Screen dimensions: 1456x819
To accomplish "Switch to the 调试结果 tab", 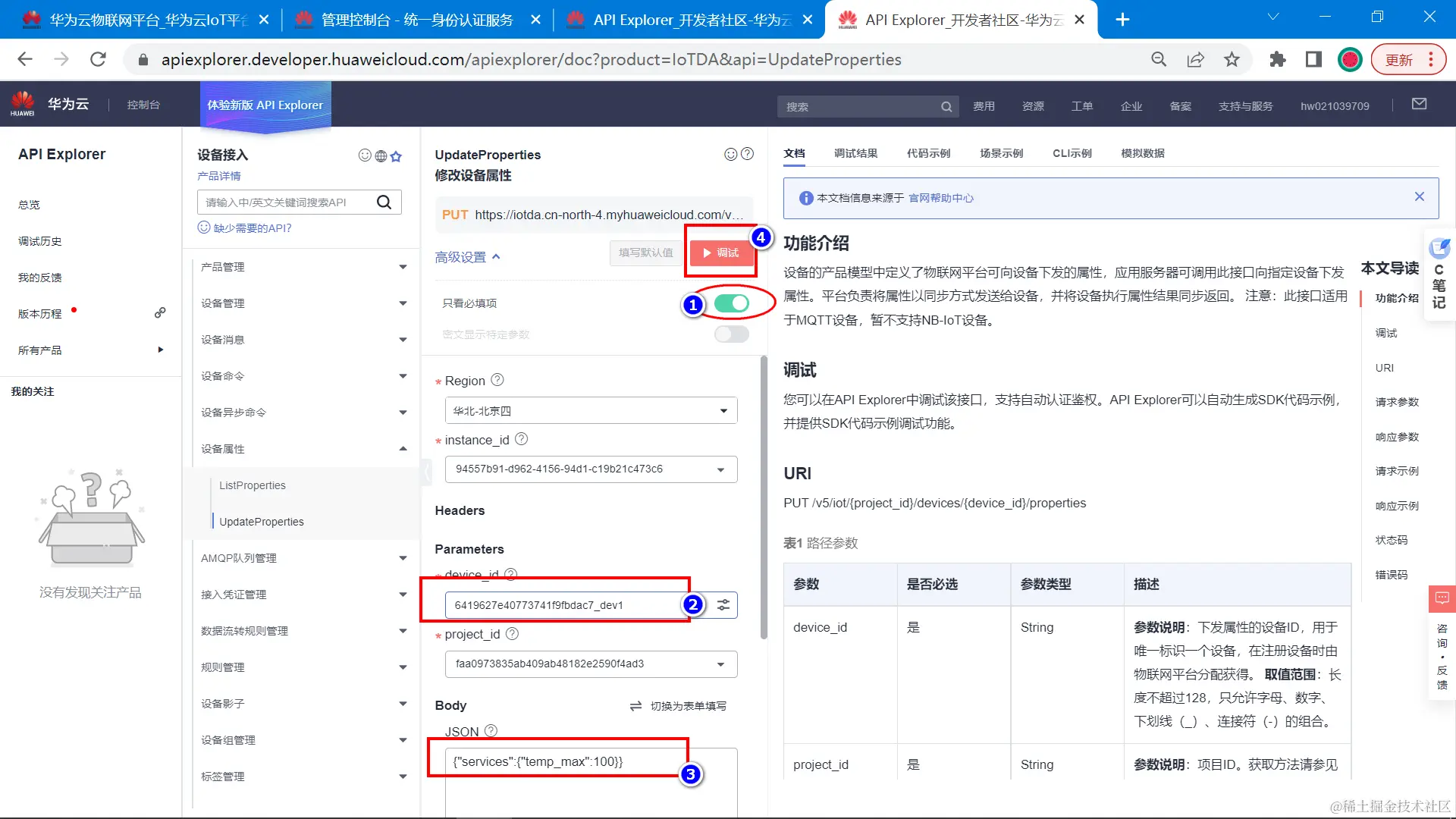I will click(x=855, y=153).
